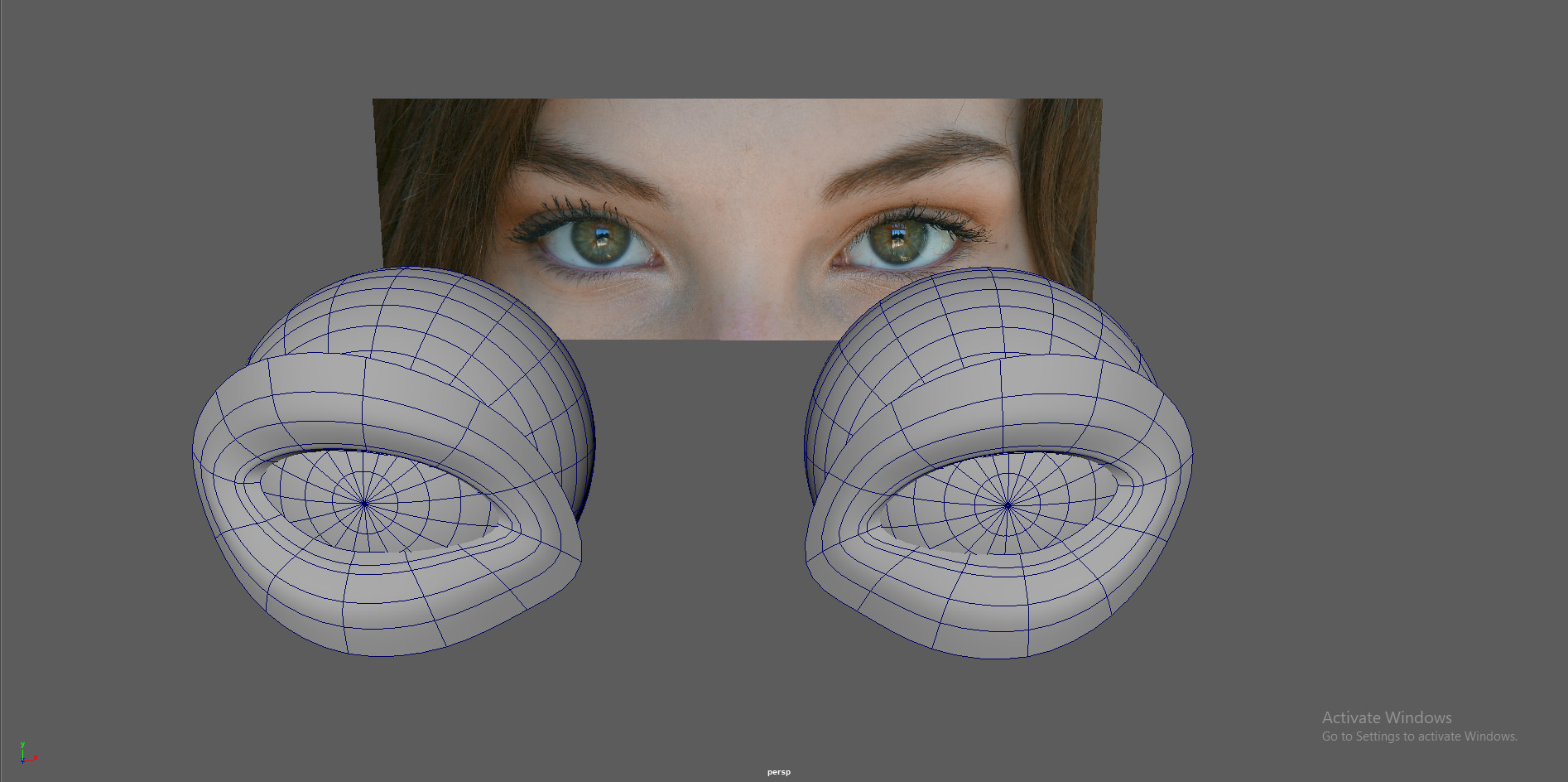This screenshot has height=782, width=1568.
Task: Click the right eye in the reference photo
Action: [x=898, y=240]
